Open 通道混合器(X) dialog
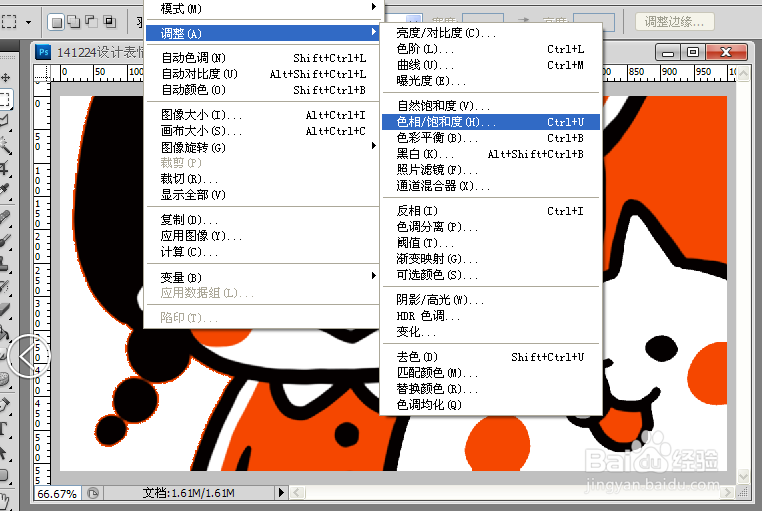Image resolution: width=762 pixels, height=511 pixels. tap(491, 186)
